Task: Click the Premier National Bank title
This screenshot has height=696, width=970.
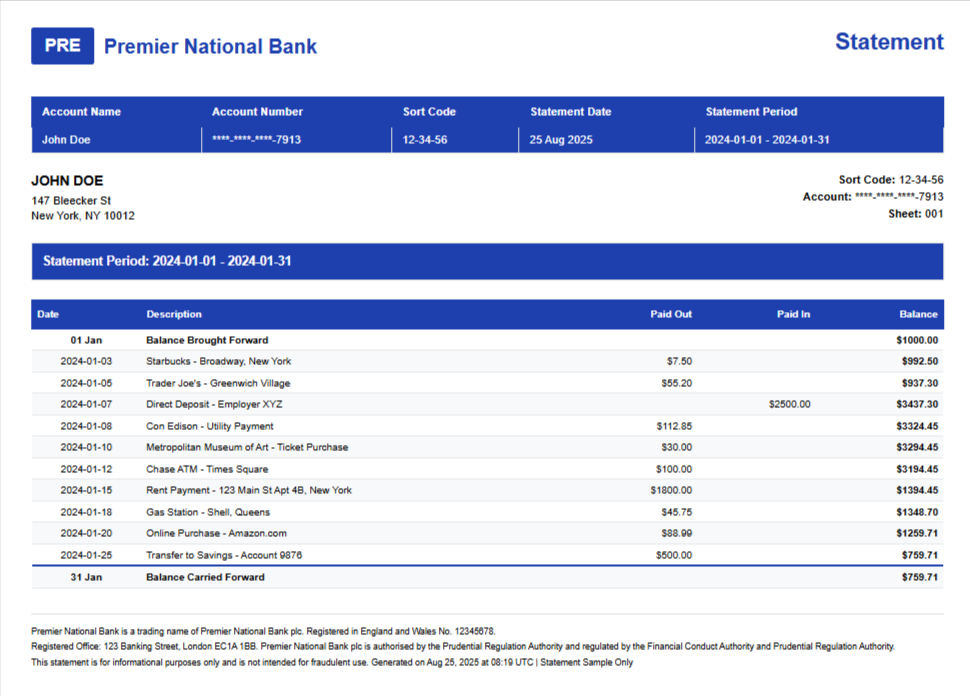Action: click(x=210, y=46)
